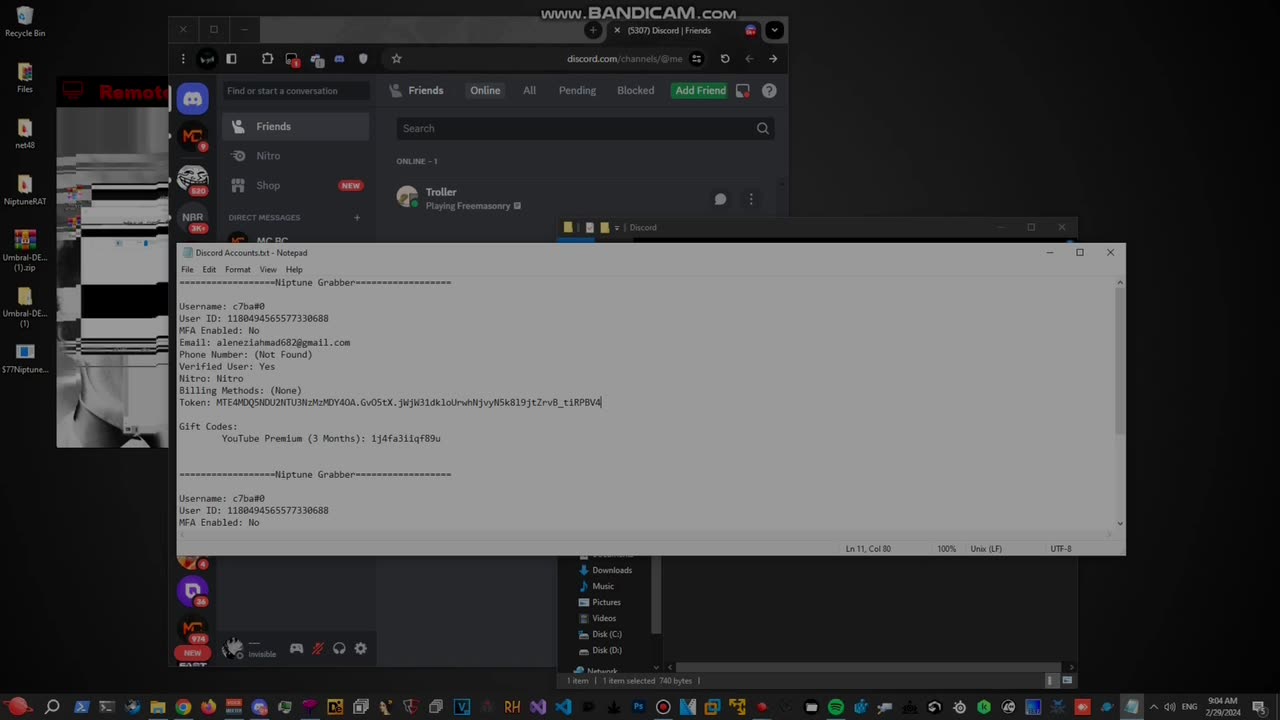
Task: Switch to Pending friends tab
Action: coord(577,90)
